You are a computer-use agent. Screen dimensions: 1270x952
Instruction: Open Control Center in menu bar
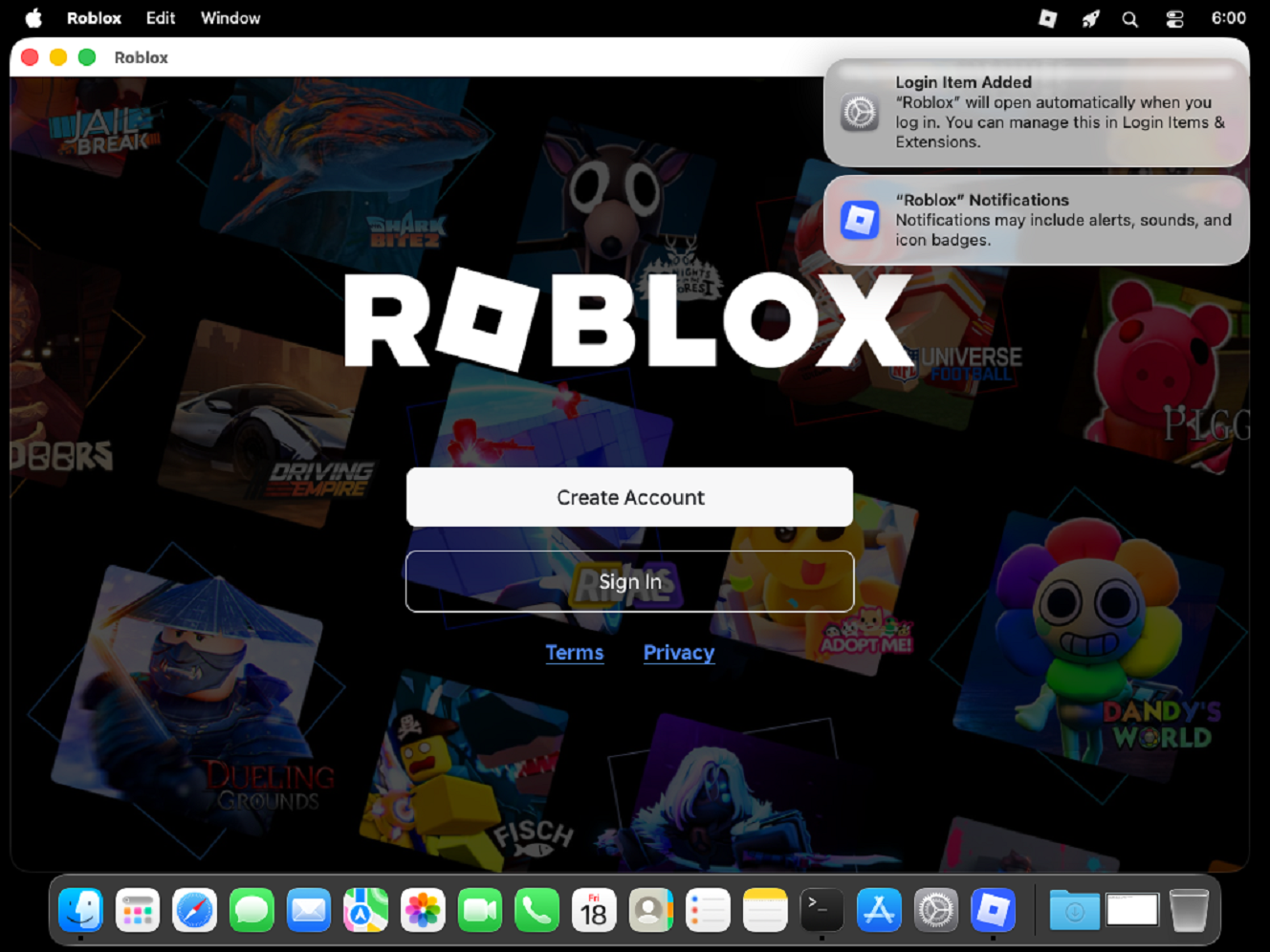(1174, 18)
